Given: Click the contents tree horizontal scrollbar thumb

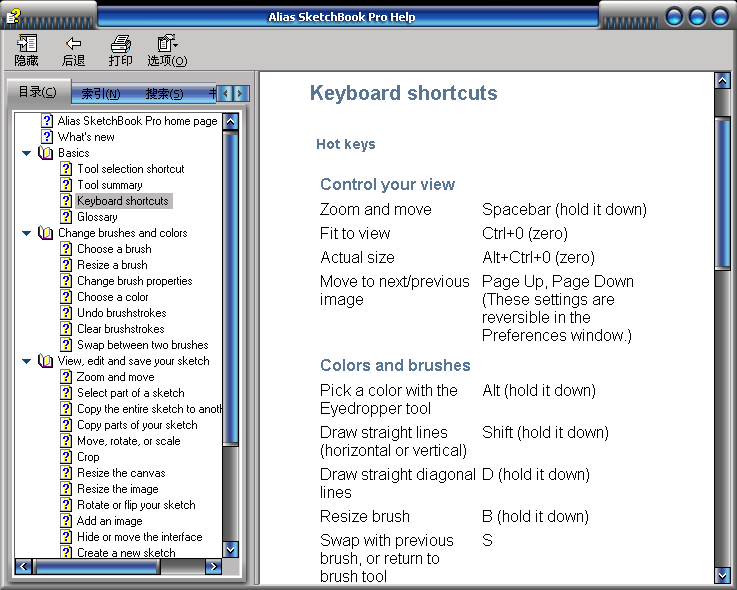Looking at the screenshot, I should (97, 566).
